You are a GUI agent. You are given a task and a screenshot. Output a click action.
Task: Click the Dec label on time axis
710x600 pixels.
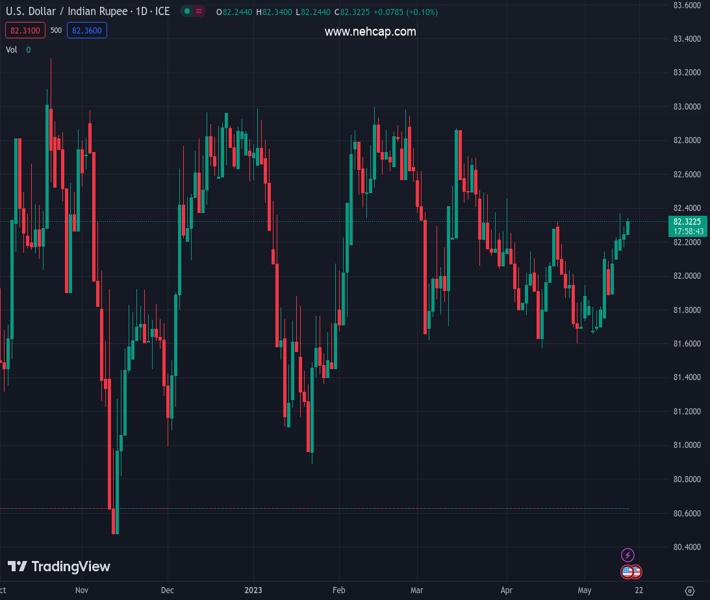pos(167,591)
